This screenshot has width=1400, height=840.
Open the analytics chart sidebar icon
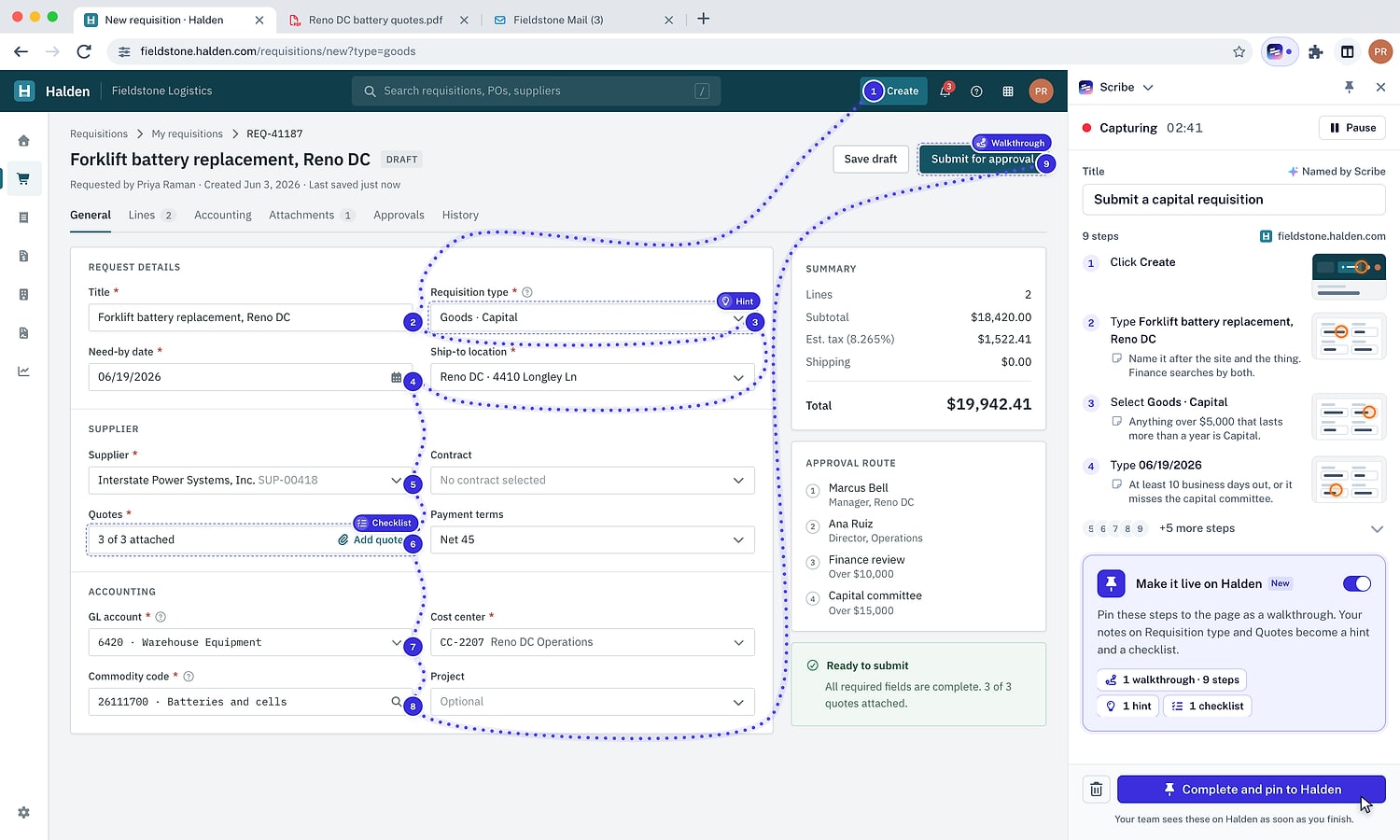pyautogui.click(x=23, y=371)
